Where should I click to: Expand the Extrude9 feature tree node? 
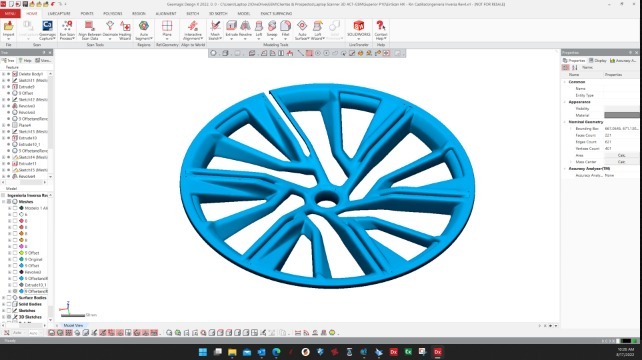[x=3, y=87]
